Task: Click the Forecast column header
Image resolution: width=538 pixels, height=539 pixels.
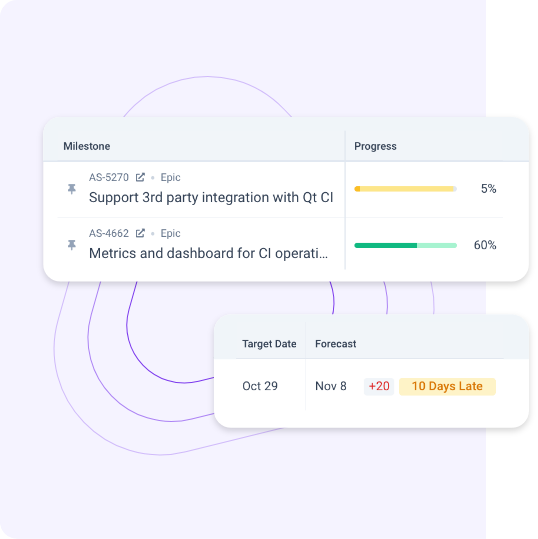Action: pyautogui.click(x=336, y=344)
